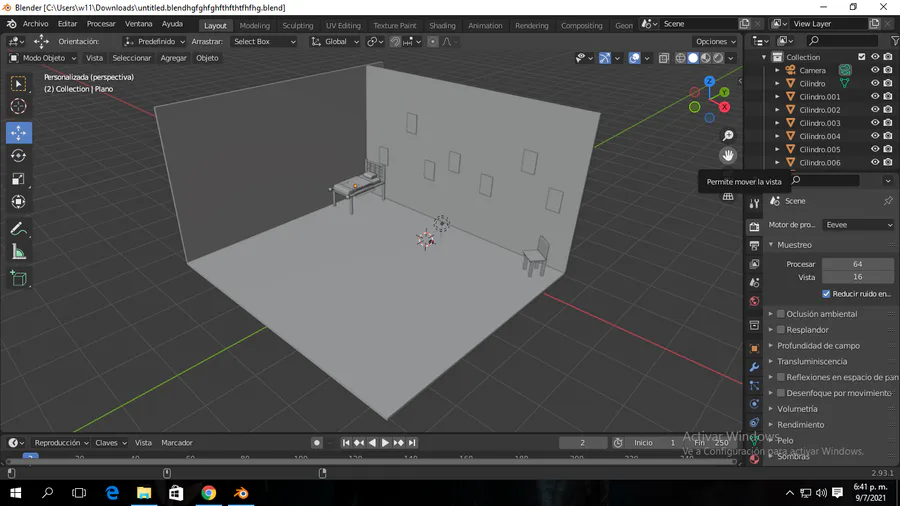Expand Cilindro.001 in outliner
900x506 pixels.
click(x=777, y=96)
